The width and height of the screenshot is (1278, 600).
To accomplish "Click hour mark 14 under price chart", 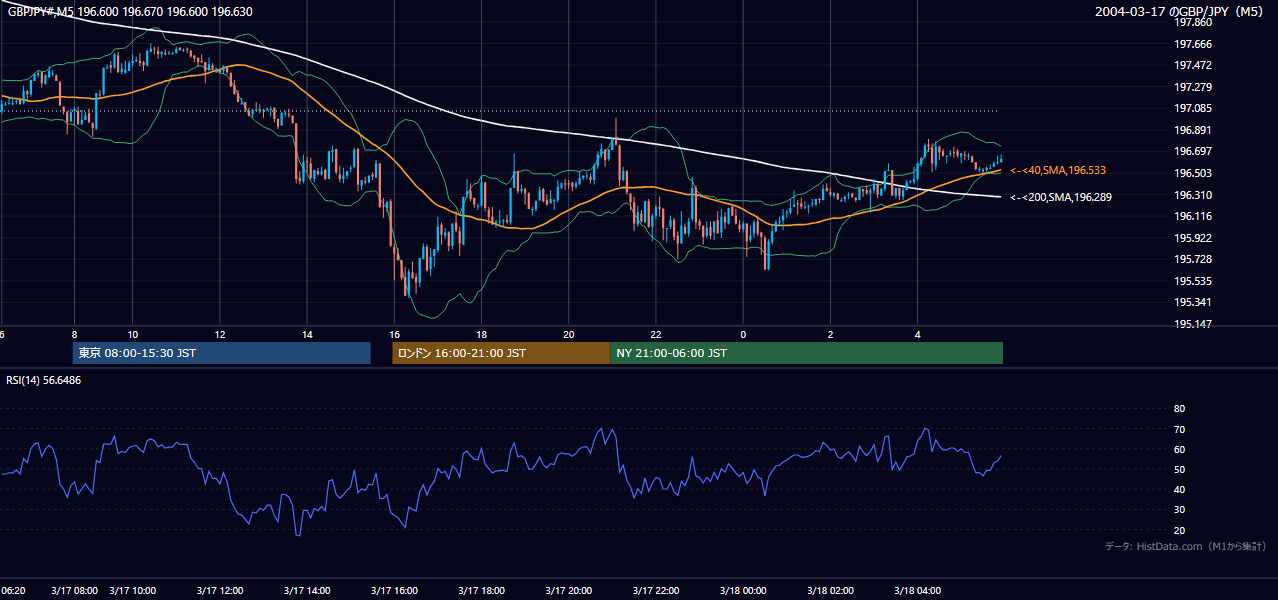I will coord(307,334).
